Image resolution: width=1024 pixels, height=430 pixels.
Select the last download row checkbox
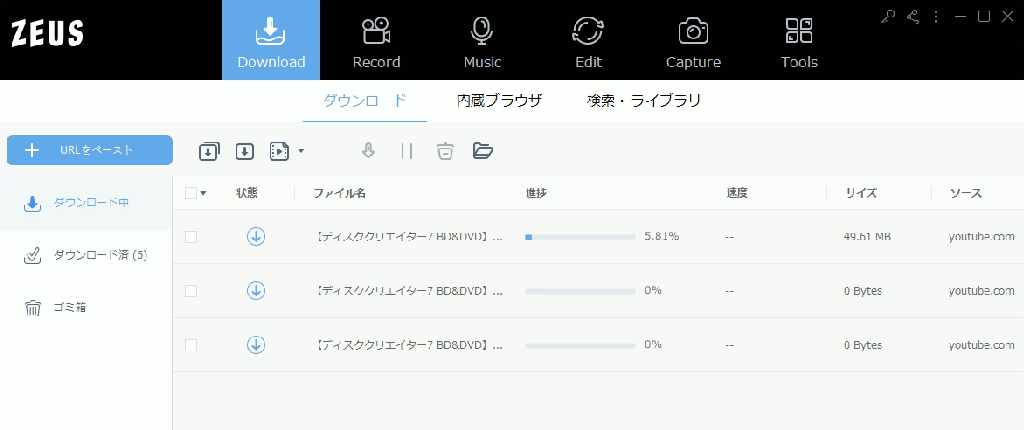point(191,345)
